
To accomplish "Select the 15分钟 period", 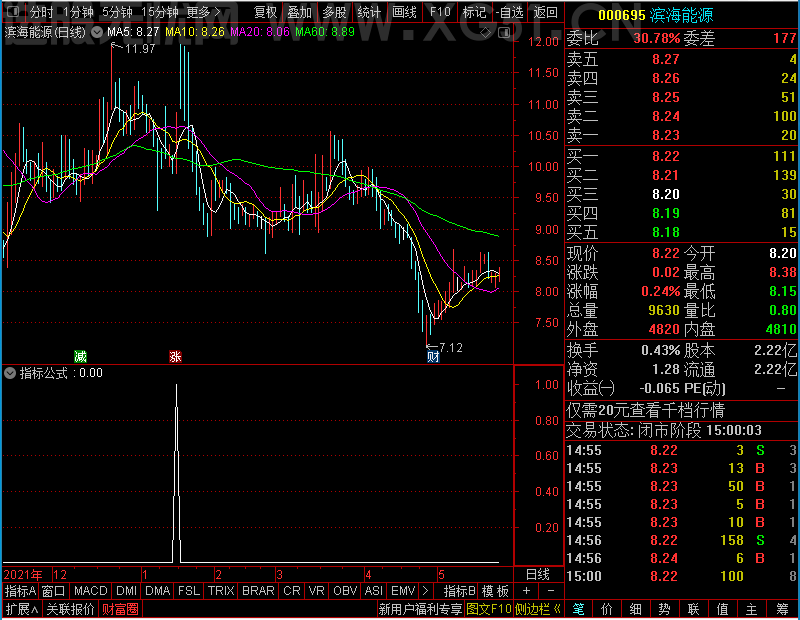I will [160, 12].
